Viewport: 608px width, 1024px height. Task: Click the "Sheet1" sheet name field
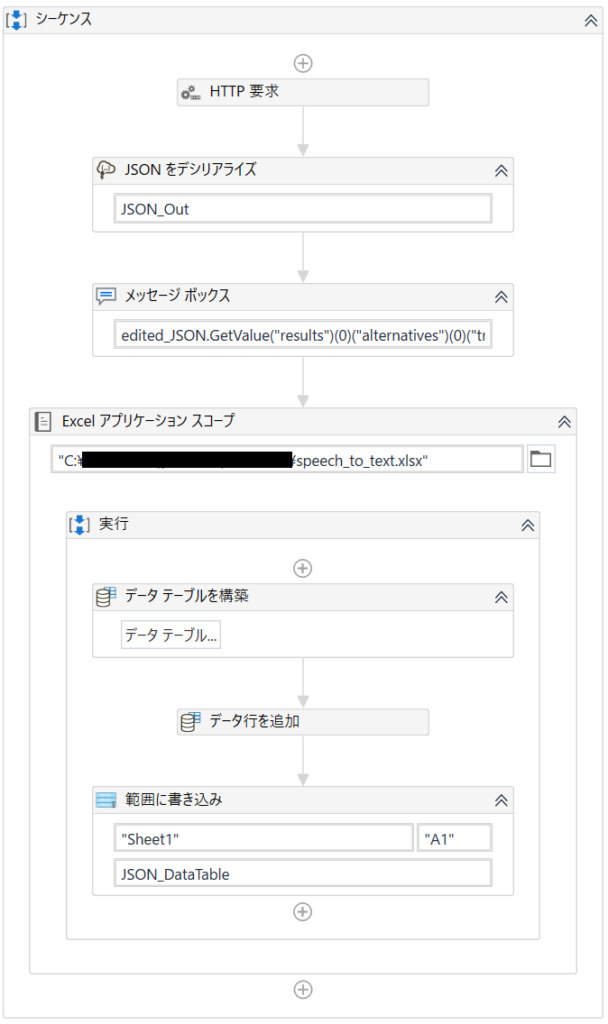[x=264, y=839]
